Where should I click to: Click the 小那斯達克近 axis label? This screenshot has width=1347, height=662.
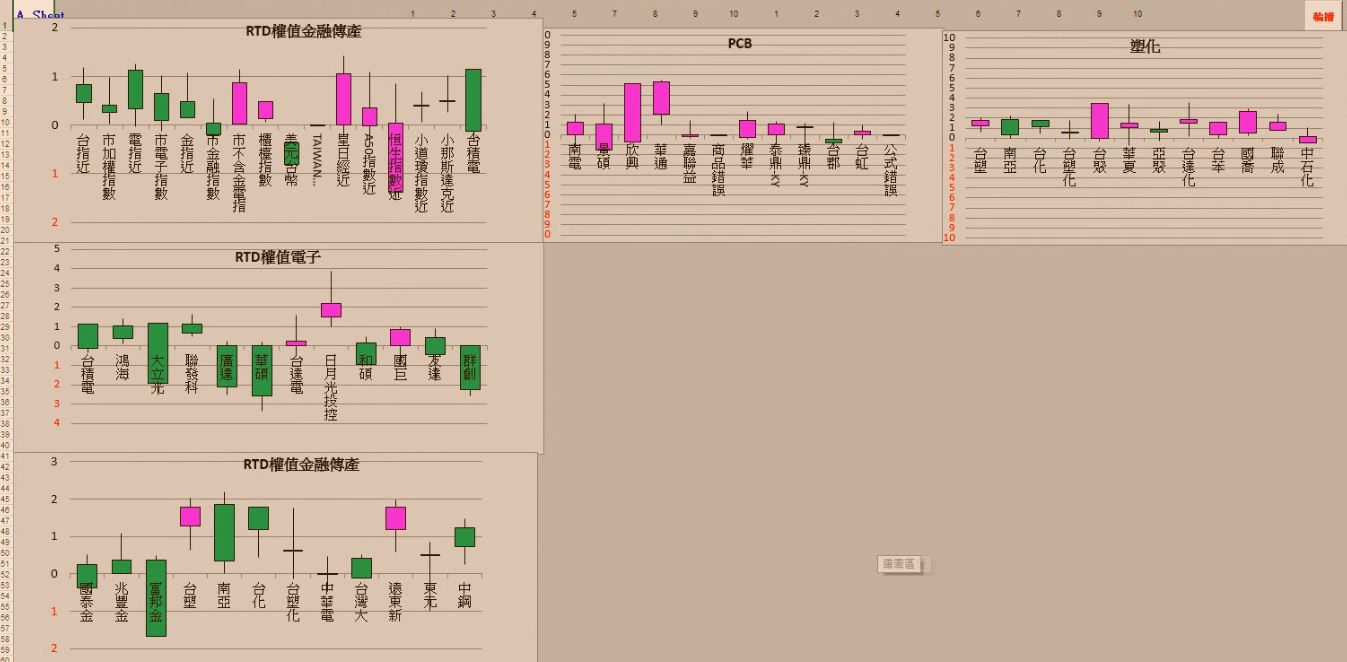click(447, 174)
